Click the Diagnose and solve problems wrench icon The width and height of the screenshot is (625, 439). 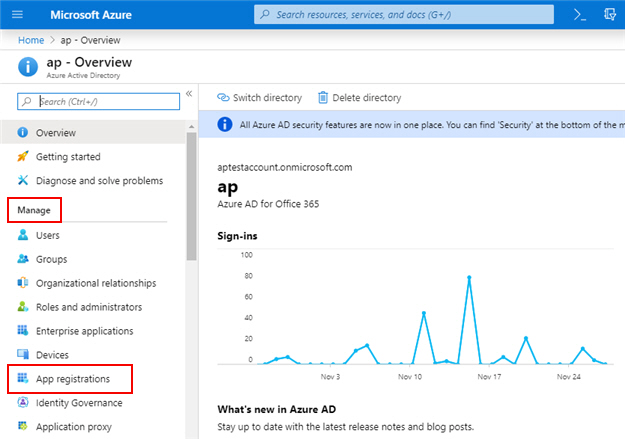click(23, 180)
